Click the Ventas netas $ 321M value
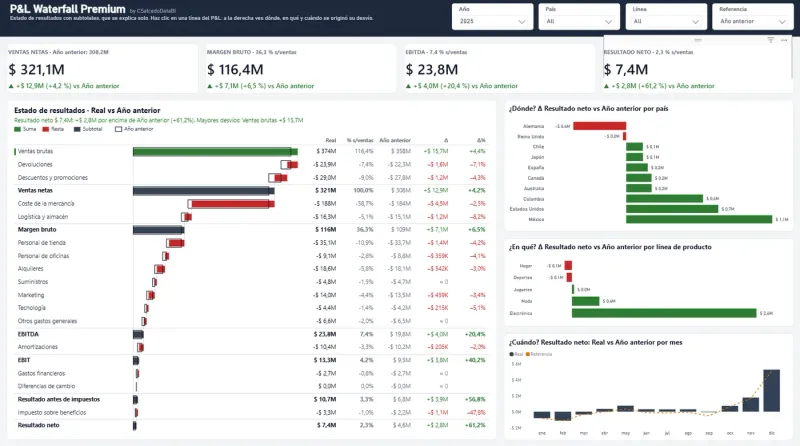800x446 pixels. click(x=326, y=190)
